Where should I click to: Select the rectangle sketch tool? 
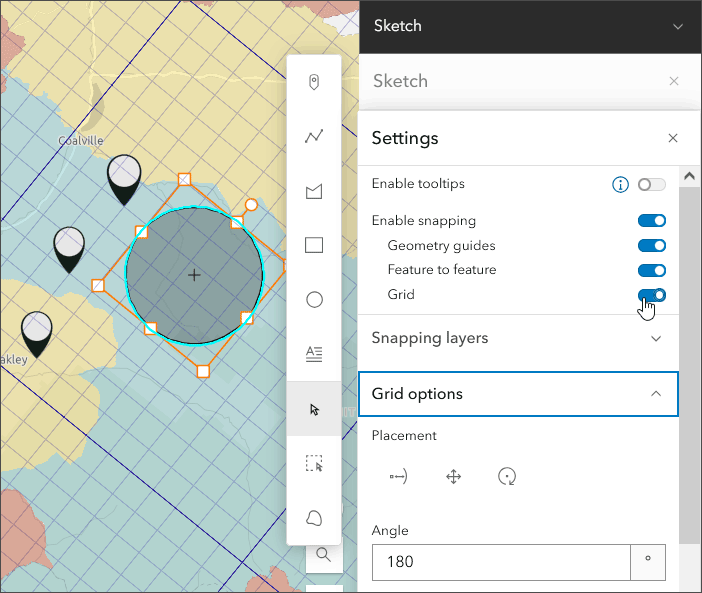314,245
